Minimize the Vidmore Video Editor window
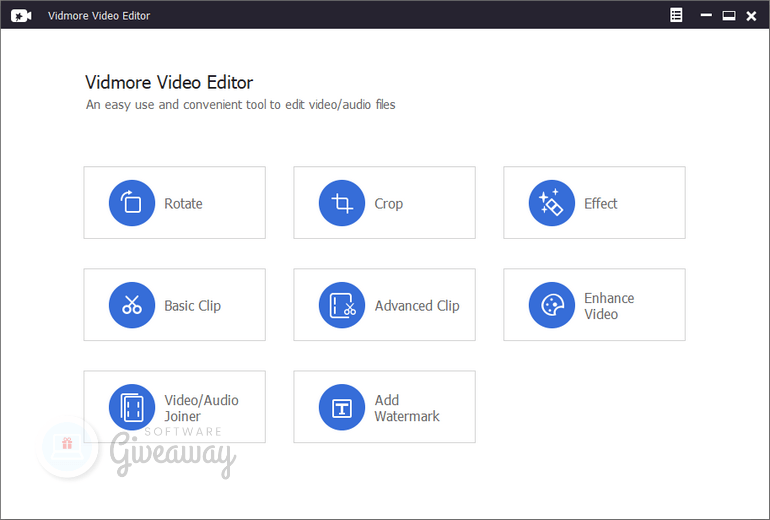770x520 pixels. (x=706, y=15)
